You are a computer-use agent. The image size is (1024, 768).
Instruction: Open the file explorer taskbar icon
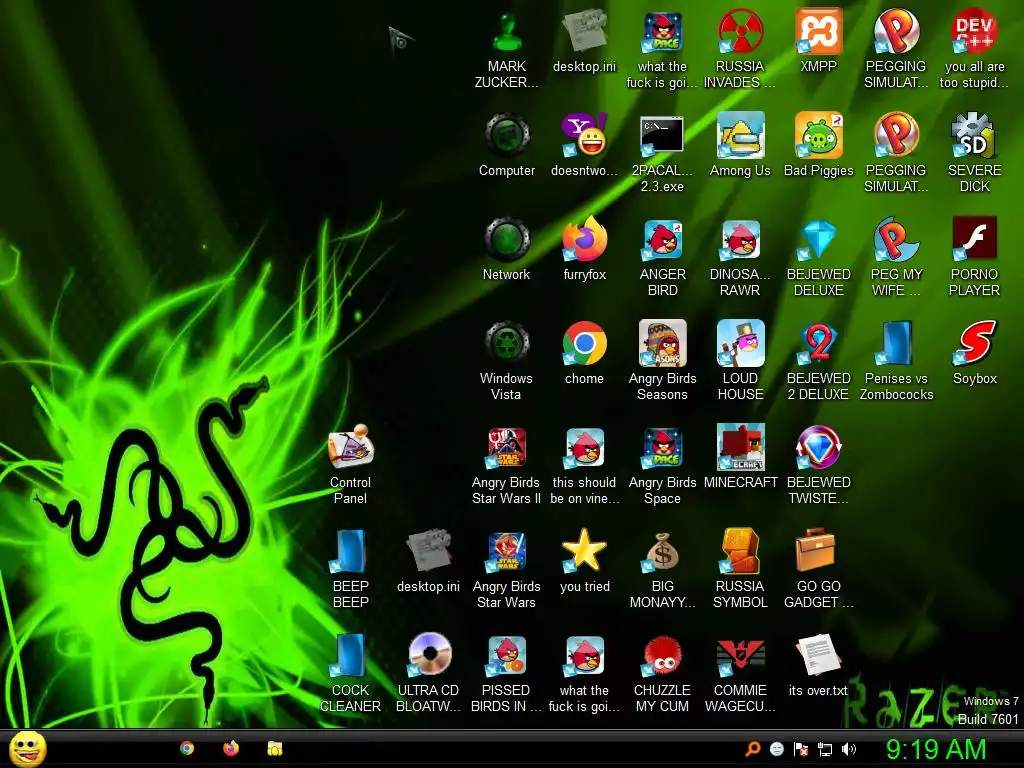pos(275,748)
